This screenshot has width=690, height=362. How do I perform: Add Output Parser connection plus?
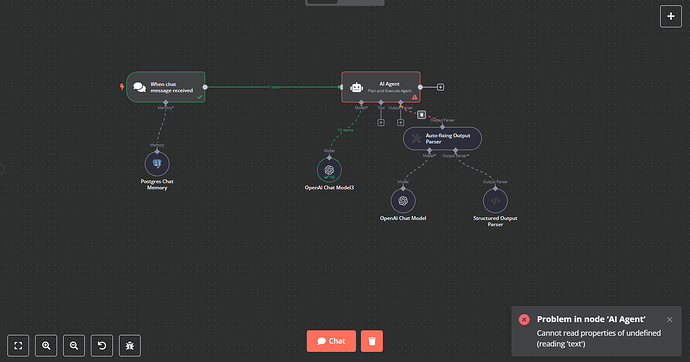(400, 123)
